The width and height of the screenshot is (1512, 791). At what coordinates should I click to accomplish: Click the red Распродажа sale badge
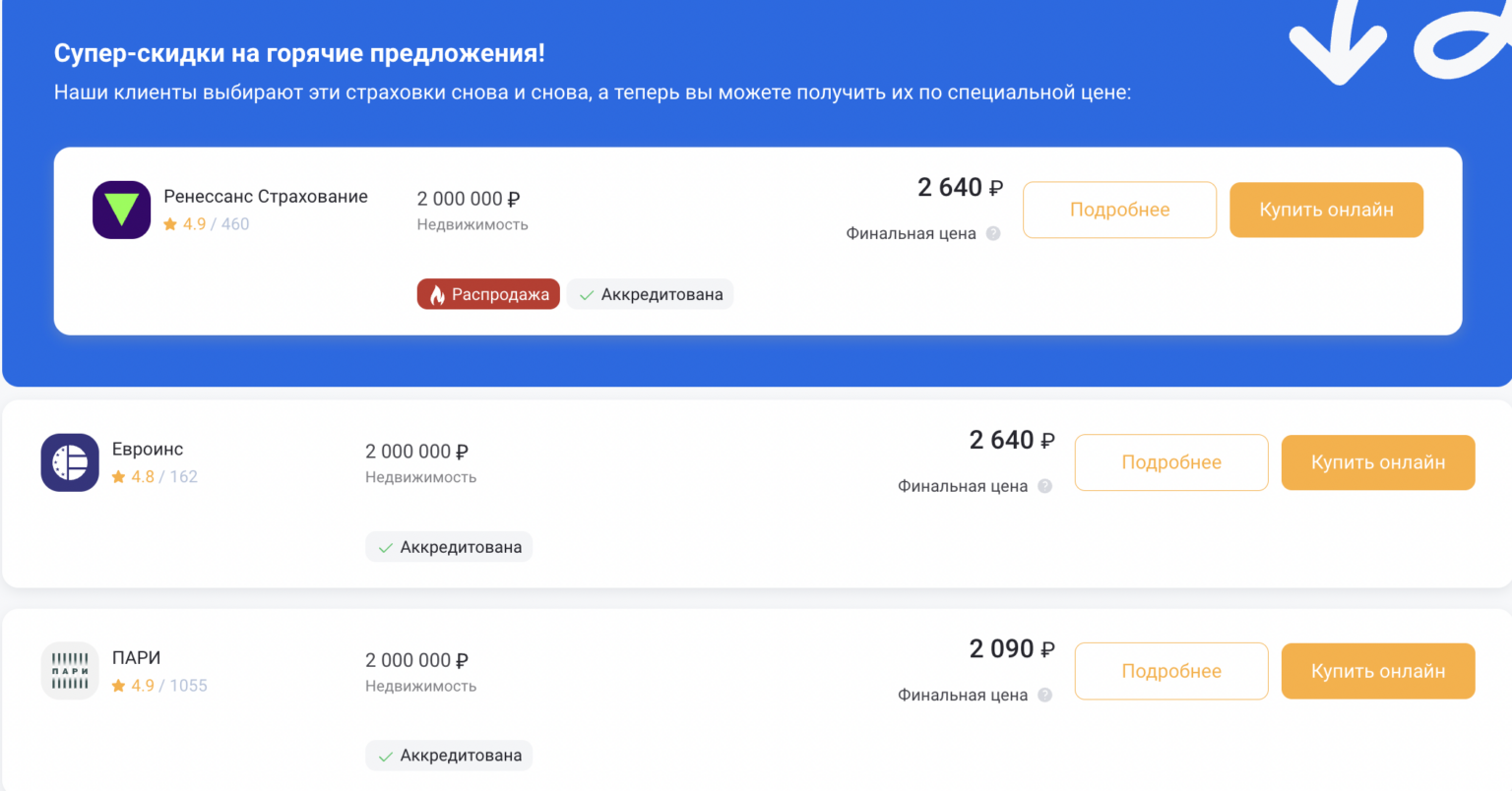click(x=488, y=294)
